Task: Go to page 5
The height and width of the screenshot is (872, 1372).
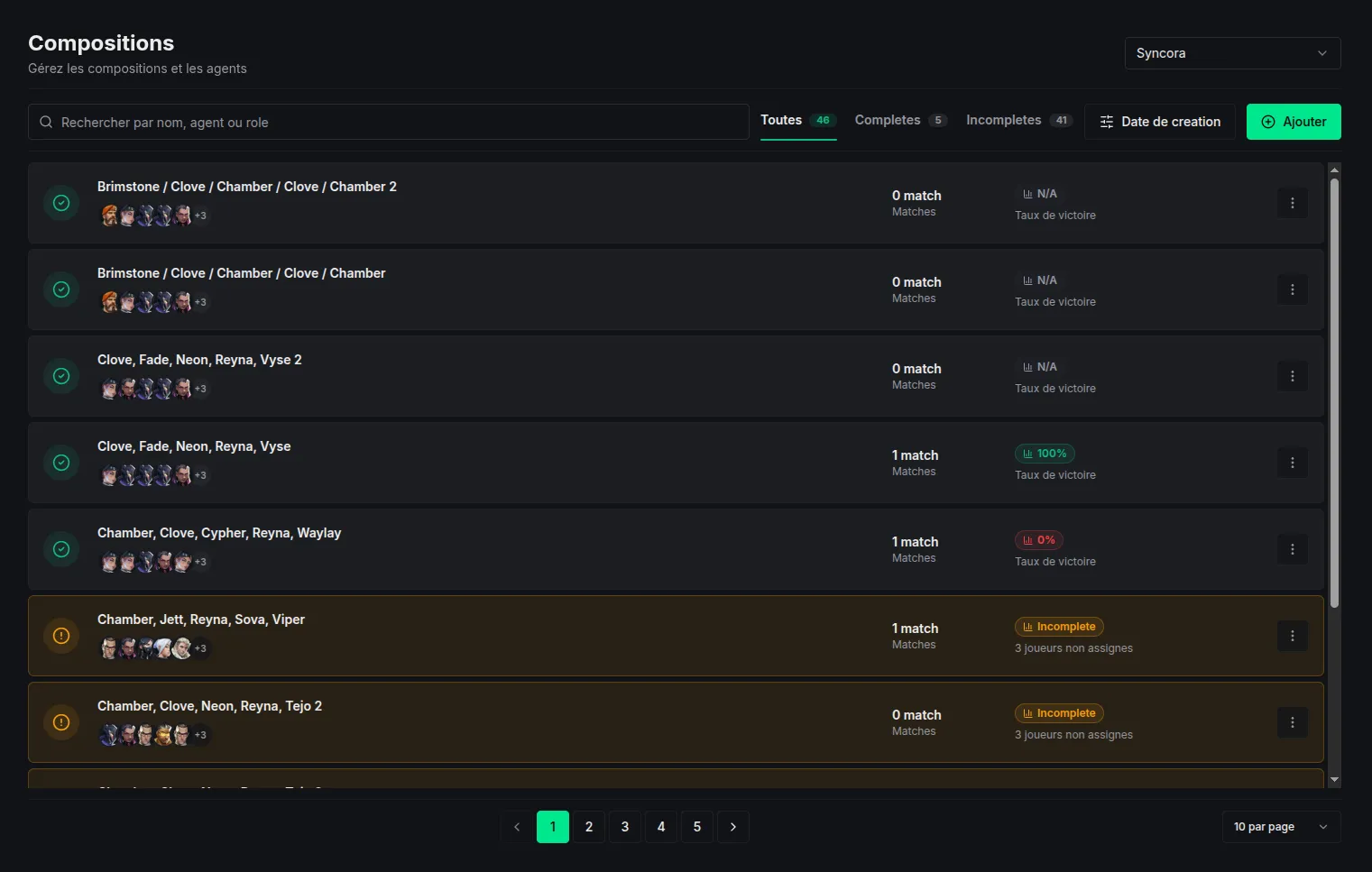Action: (697, 827)
